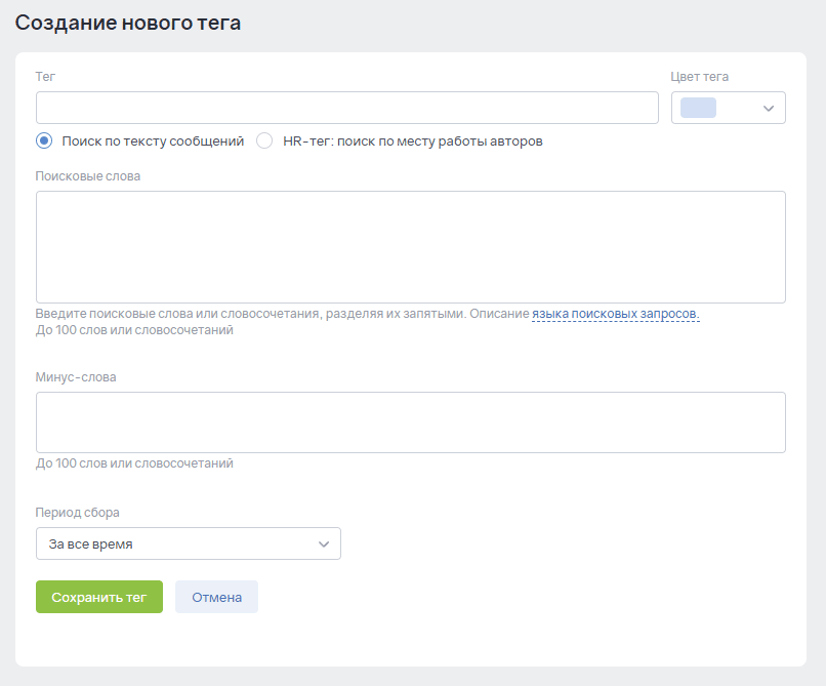
Task: Click the HR-тег: поиск по месту работы авторов label
Action: (x=412, y=141)
